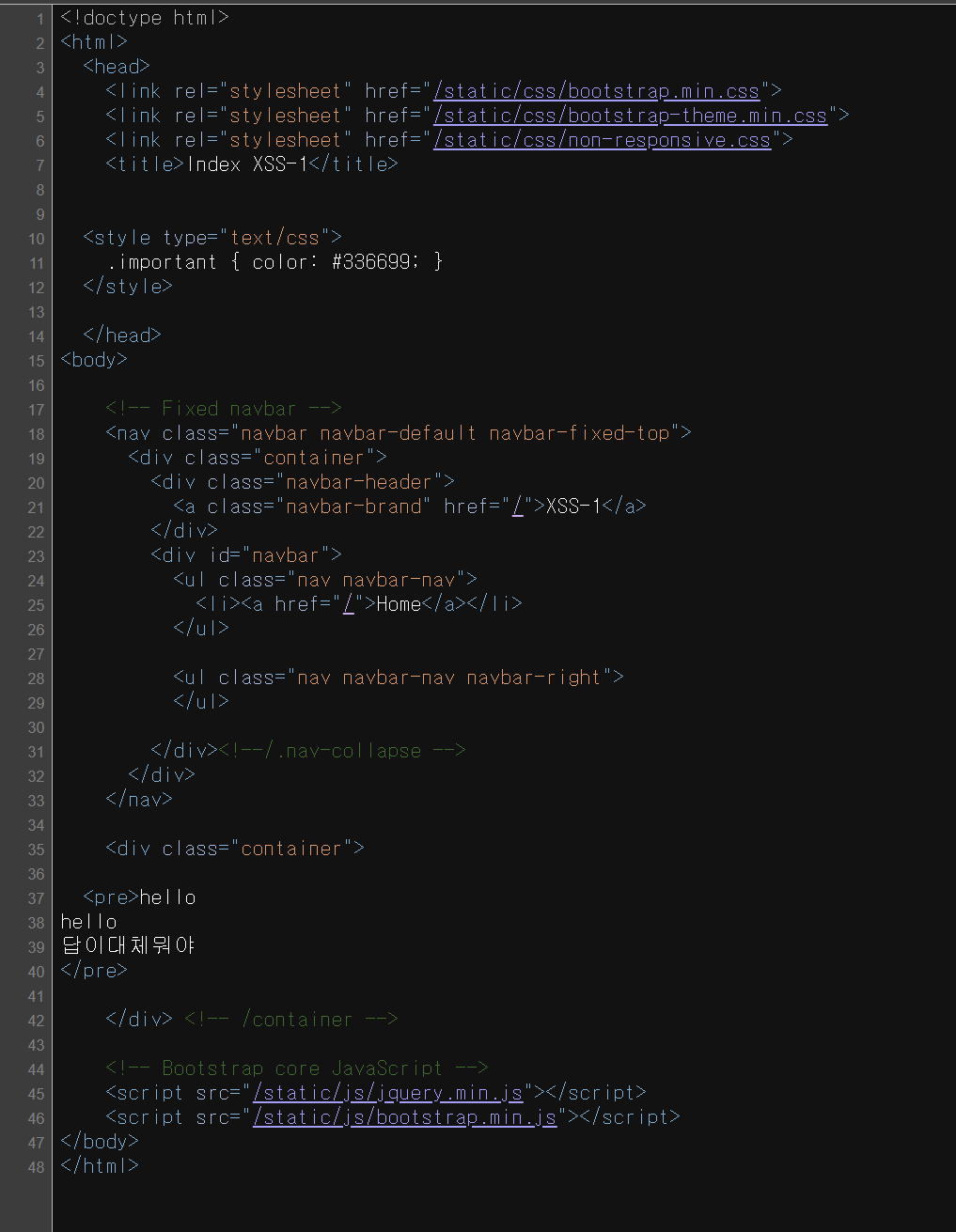
Task: Click the container class on line 35
Action: (x=291, y=849)
